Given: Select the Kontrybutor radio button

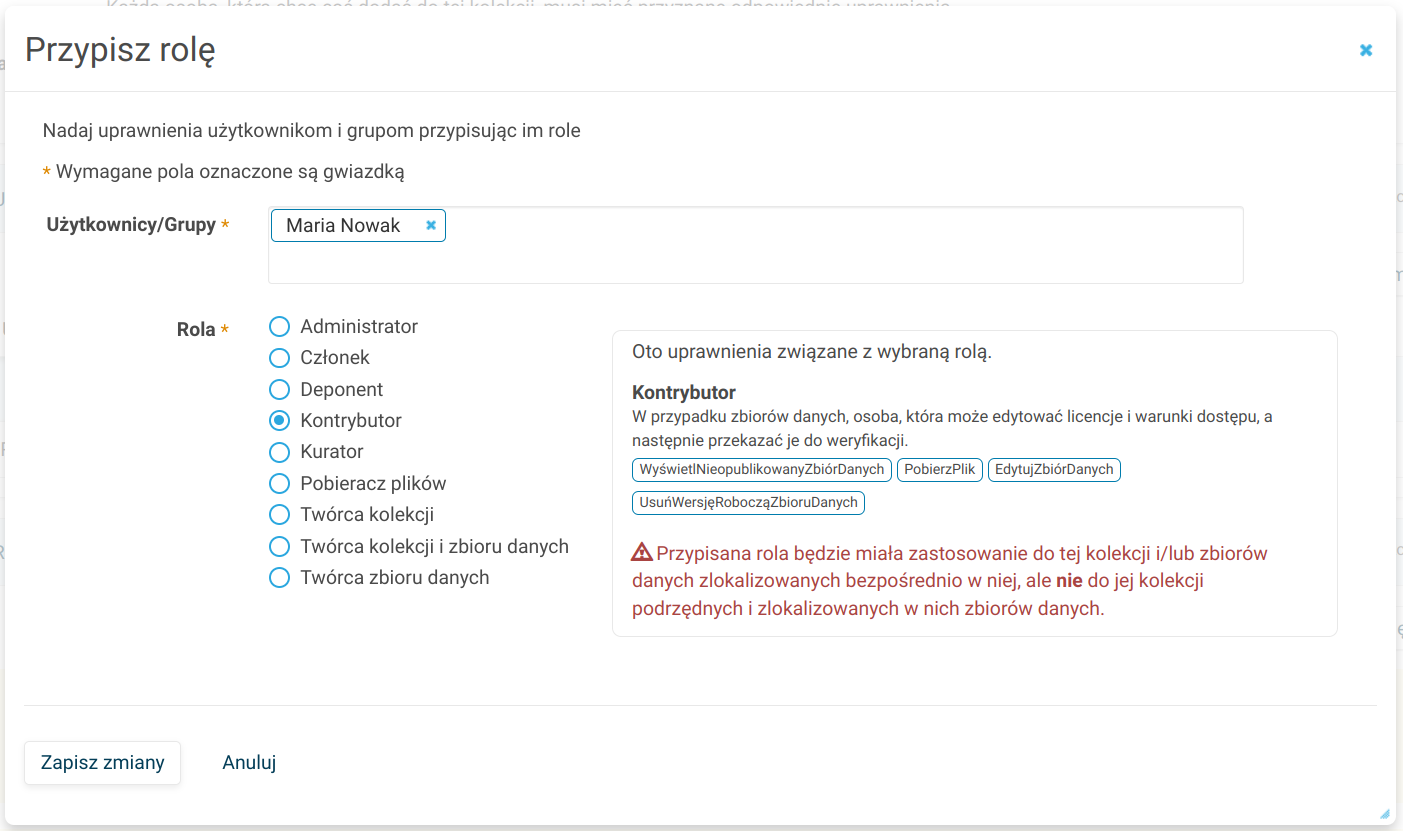Looking at the screenshot, I should tap(280, 421).
